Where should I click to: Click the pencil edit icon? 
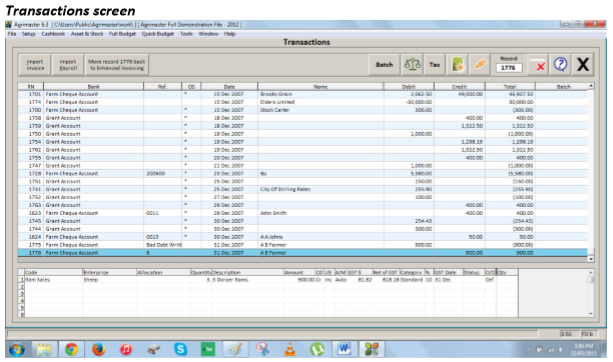point(480,65)
